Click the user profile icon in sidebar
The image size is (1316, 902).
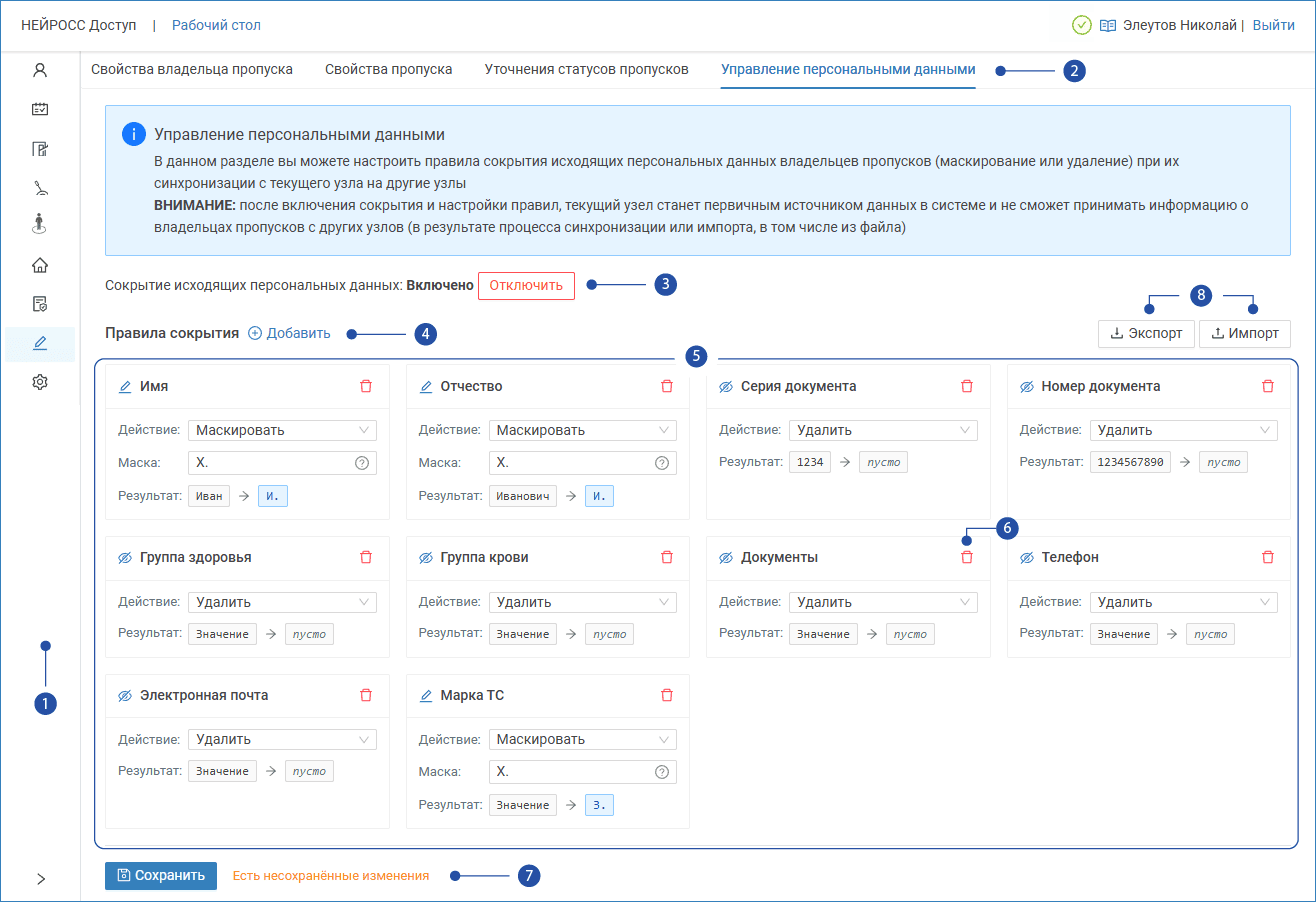point(40,70)
